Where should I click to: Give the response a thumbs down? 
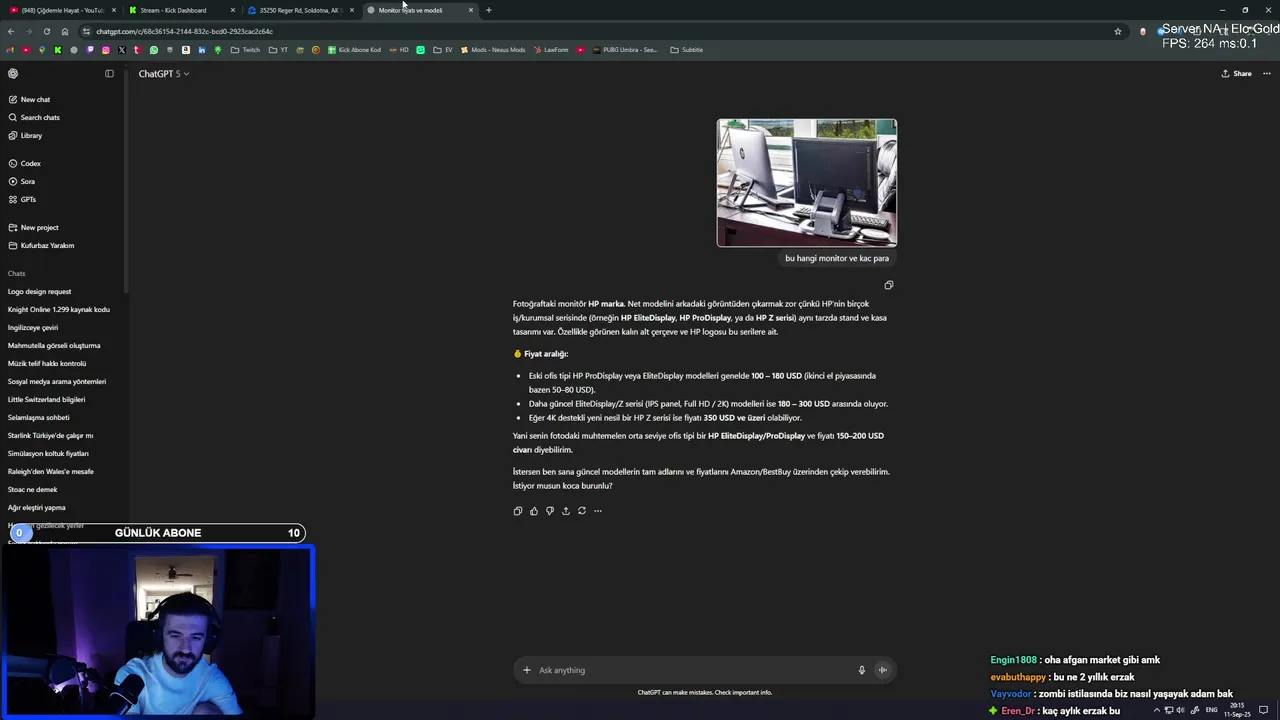tap(549, 511)
